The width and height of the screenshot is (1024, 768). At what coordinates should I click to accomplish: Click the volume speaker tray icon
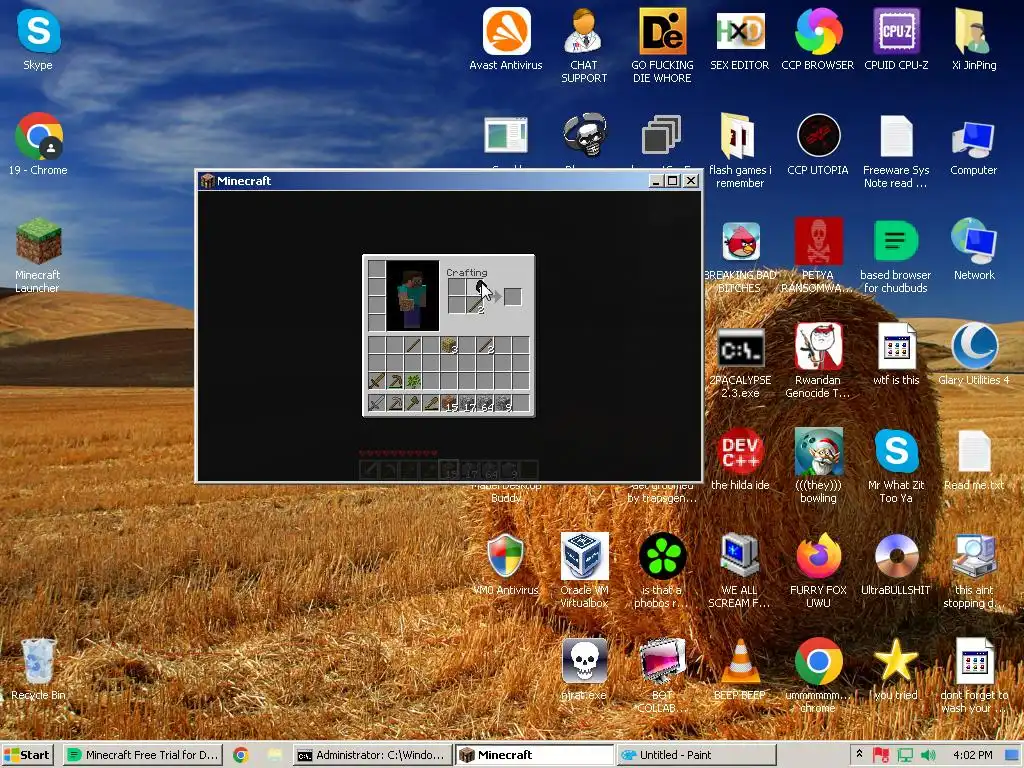[928, 755]
